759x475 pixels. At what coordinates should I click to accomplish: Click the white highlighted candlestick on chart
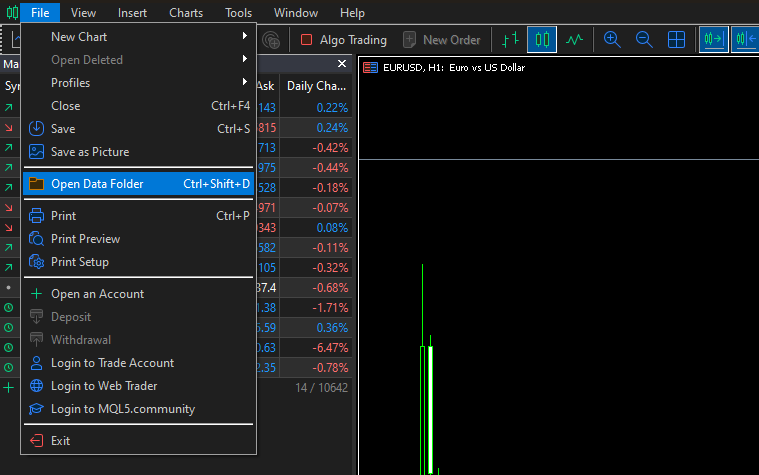pos(430,410)
